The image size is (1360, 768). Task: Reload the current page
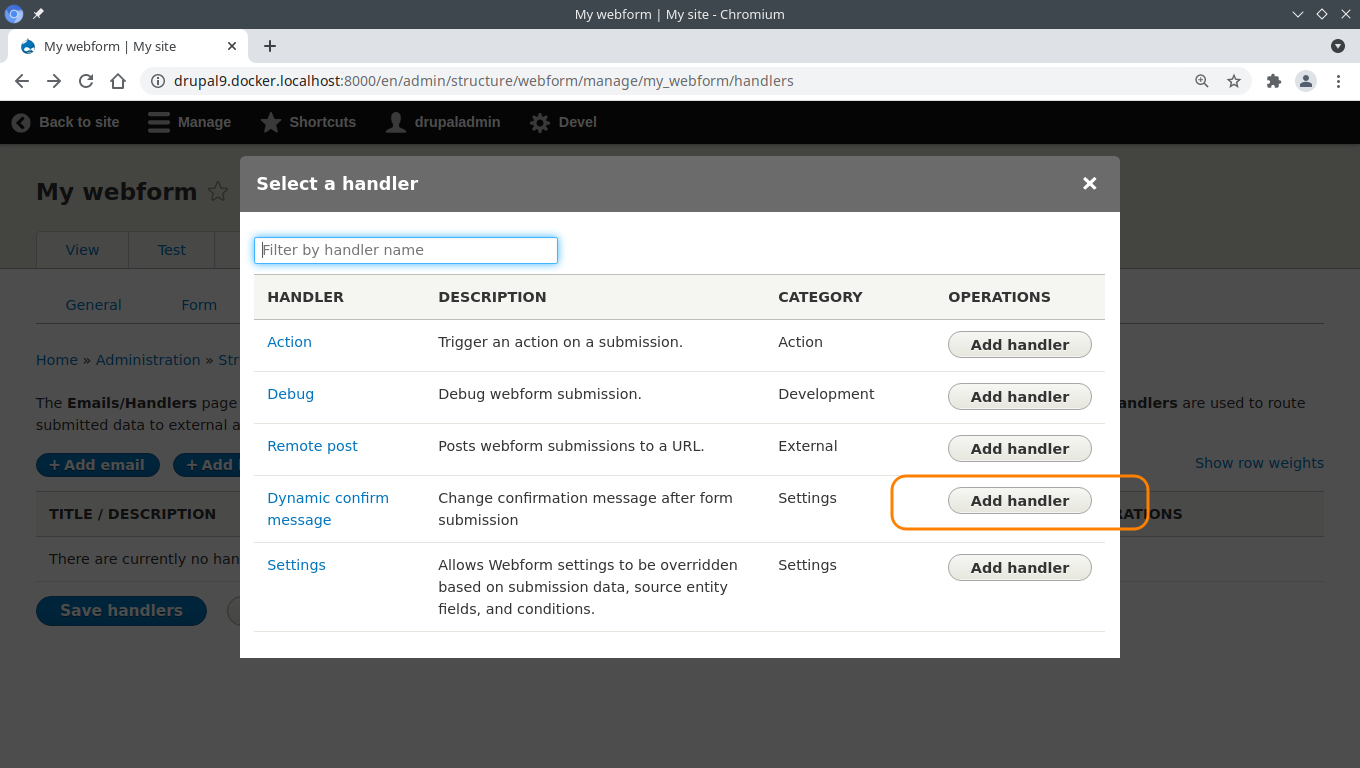tap(86, 81)
